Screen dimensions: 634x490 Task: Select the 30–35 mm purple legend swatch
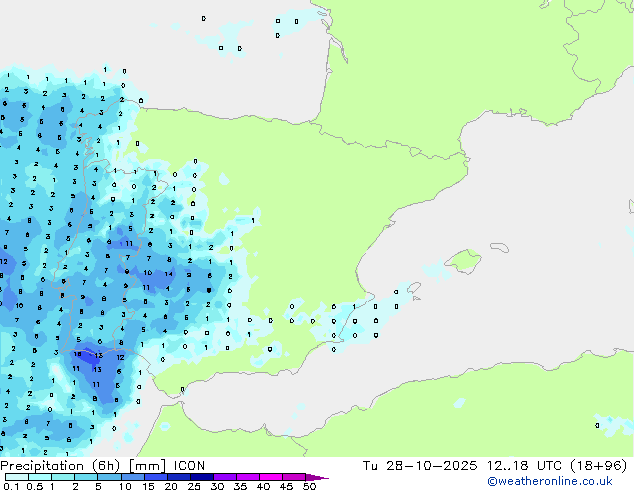tap(224, 477)
